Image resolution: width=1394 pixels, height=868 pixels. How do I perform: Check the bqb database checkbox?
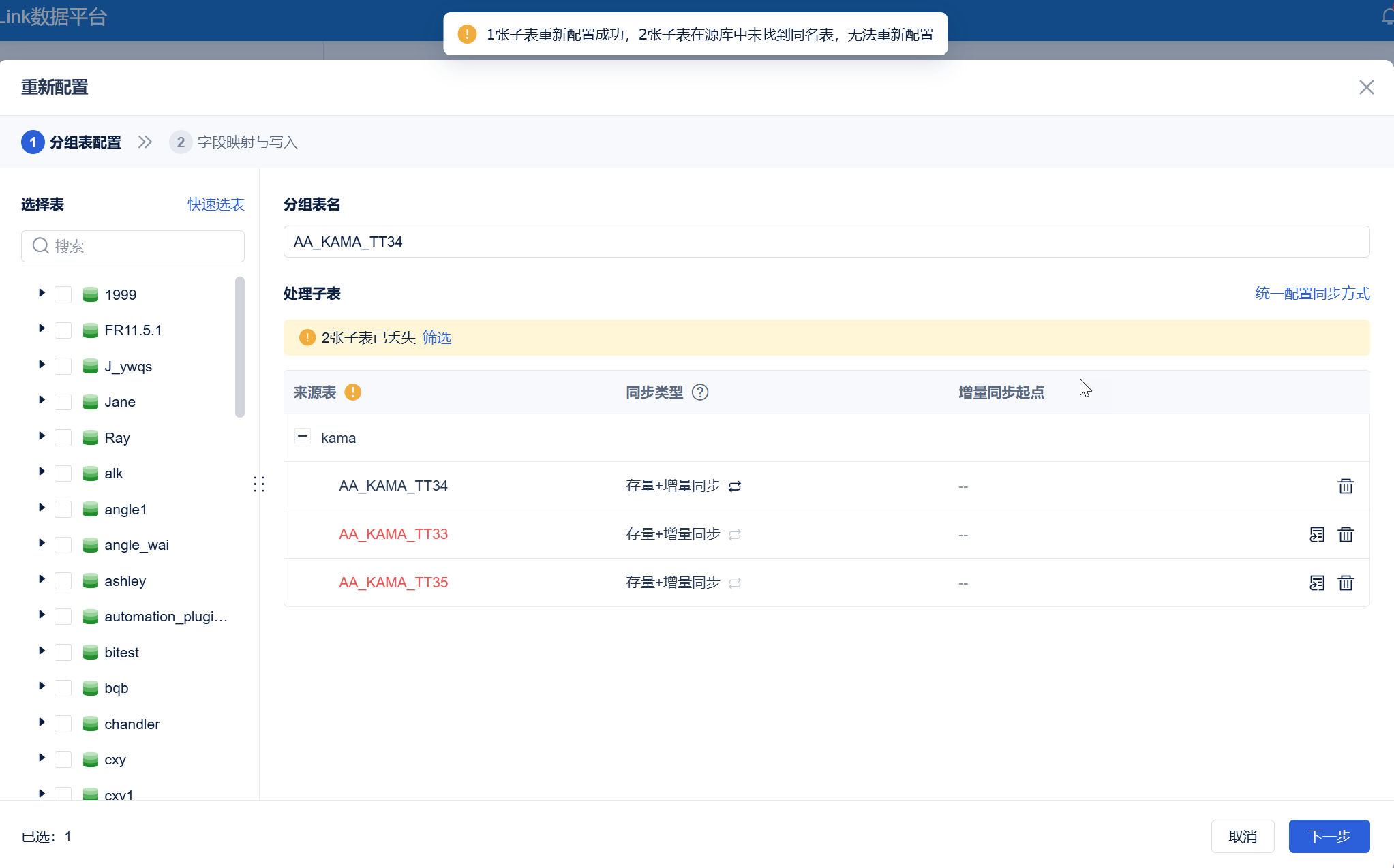(63, 688)
